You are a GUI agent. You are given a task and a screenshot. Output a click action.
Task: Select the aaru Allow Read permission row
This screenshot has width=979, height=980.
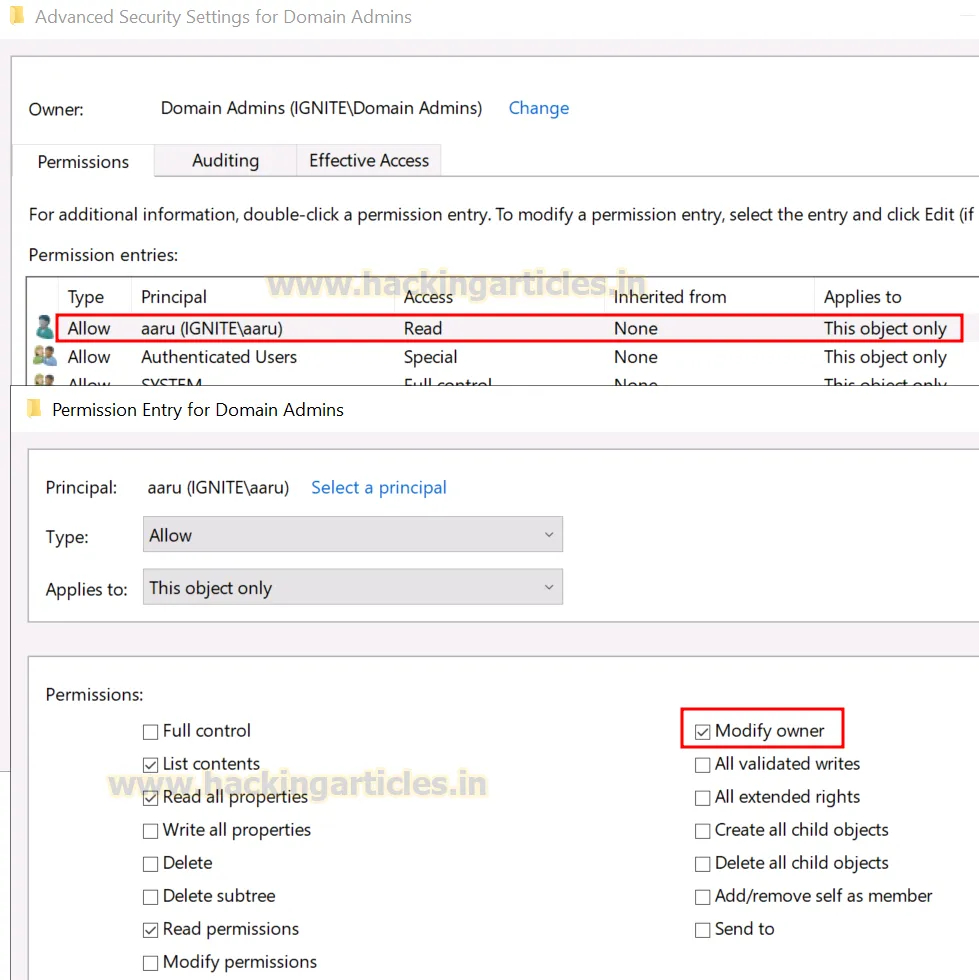(400, 328)
